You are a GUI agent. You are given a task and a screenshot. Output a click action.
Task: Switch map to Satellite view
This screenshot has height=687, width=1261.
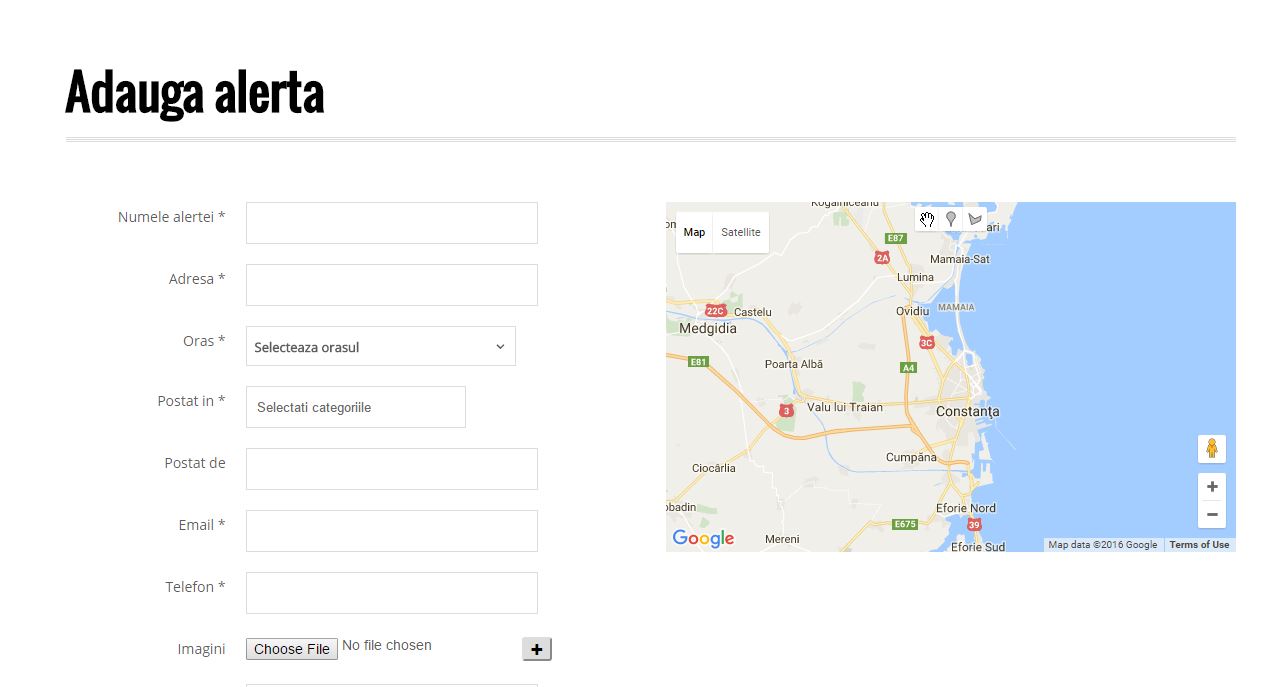741,232
